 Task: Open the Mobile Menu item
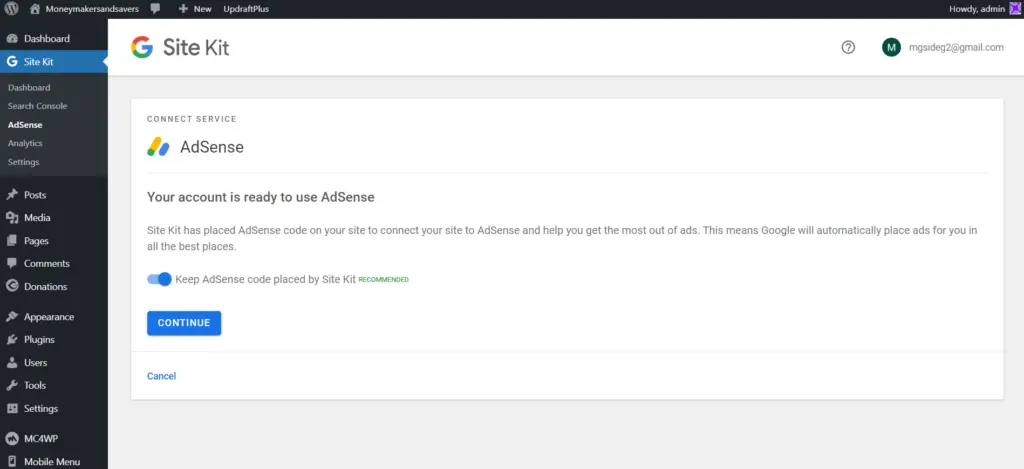[54, 460]
